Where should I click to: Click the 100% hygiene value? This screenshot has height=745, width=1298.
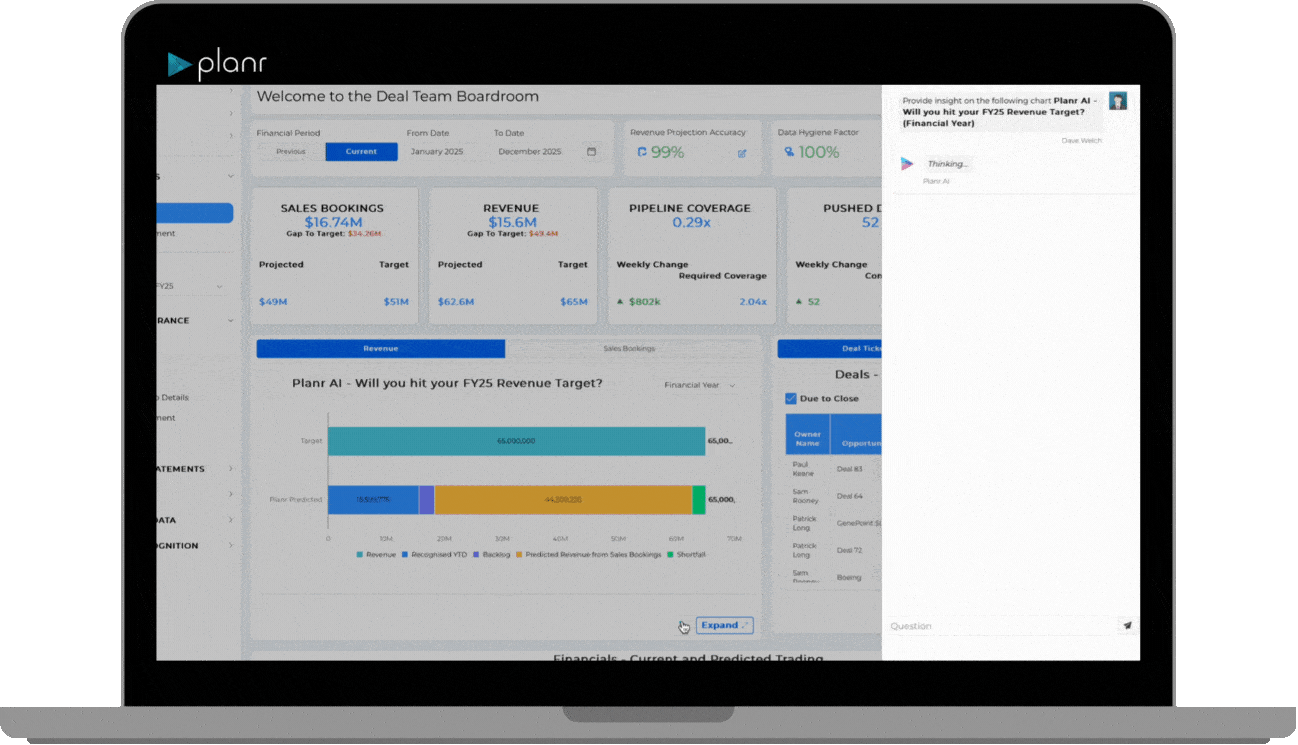coord(819,152)
